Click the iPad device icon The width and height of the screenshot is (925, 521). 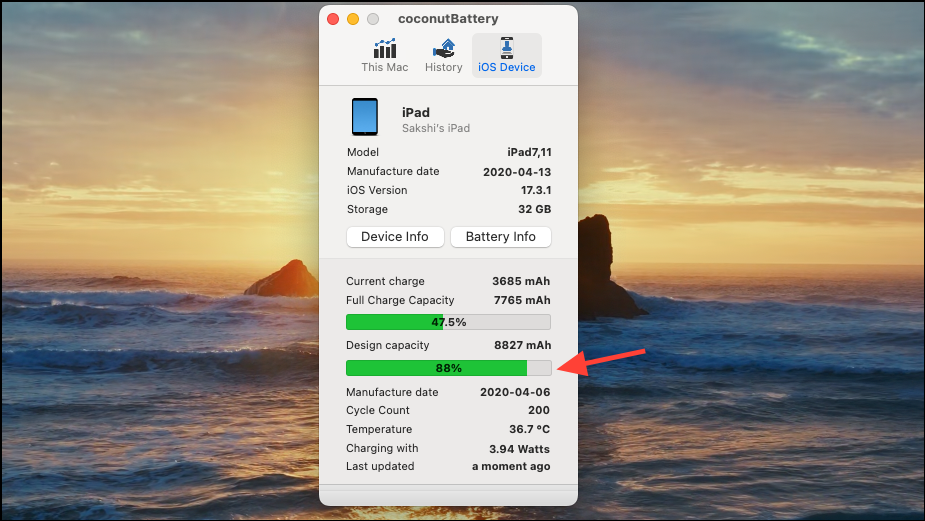click(365, 117)
